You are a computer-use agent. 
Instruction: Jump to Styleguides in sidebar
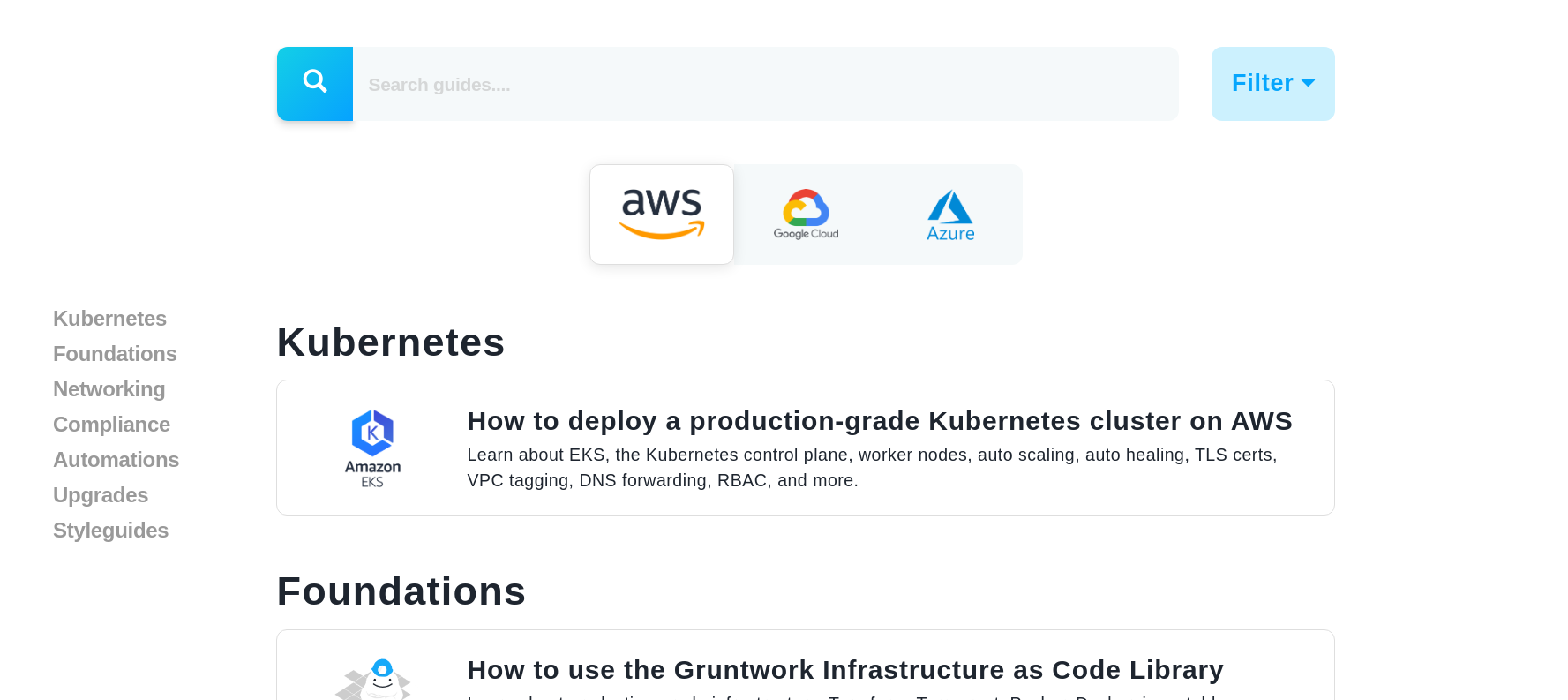pos(110,531)
